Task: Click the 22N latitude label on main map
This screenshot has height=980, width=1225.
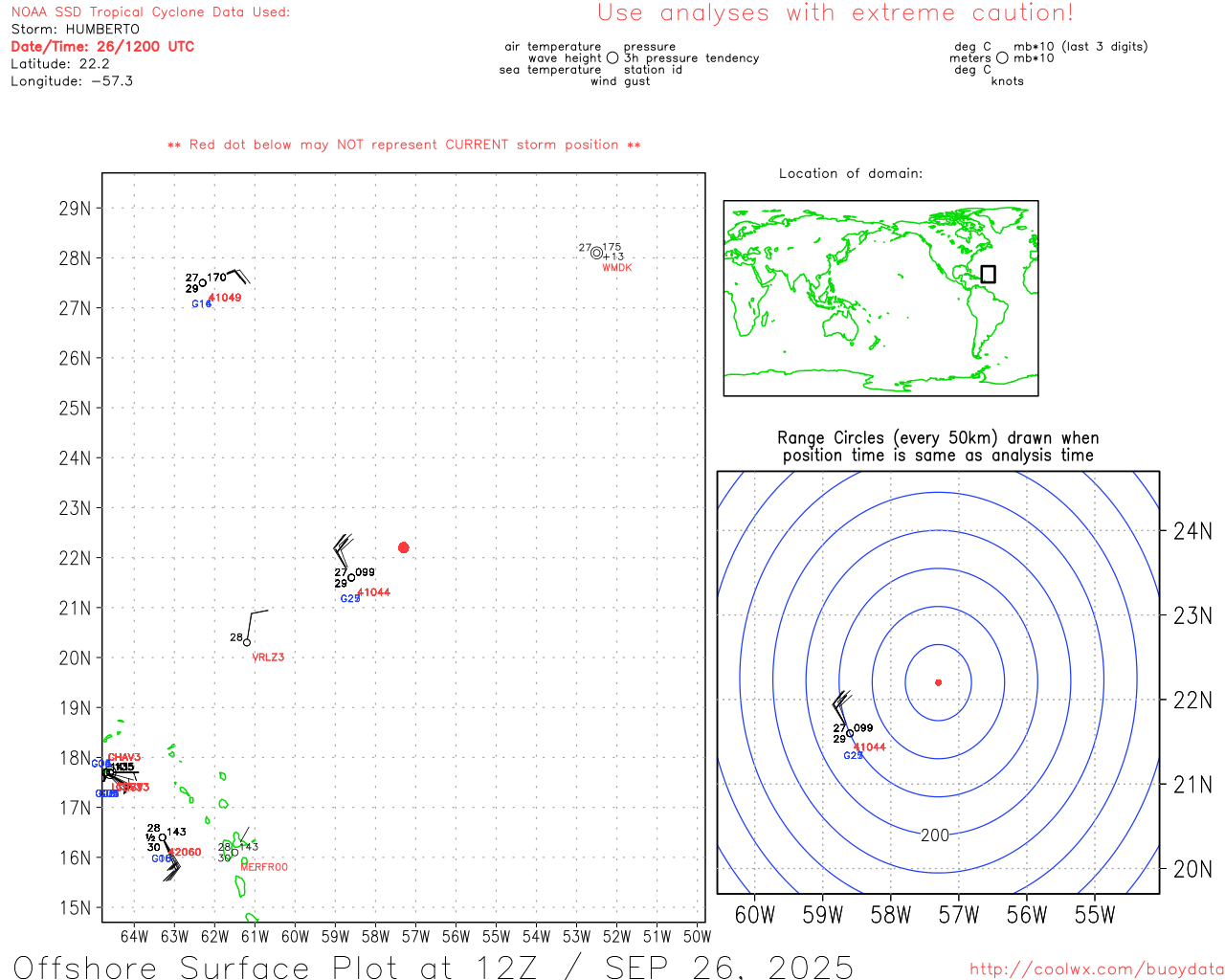Action: tap(75, 558)
